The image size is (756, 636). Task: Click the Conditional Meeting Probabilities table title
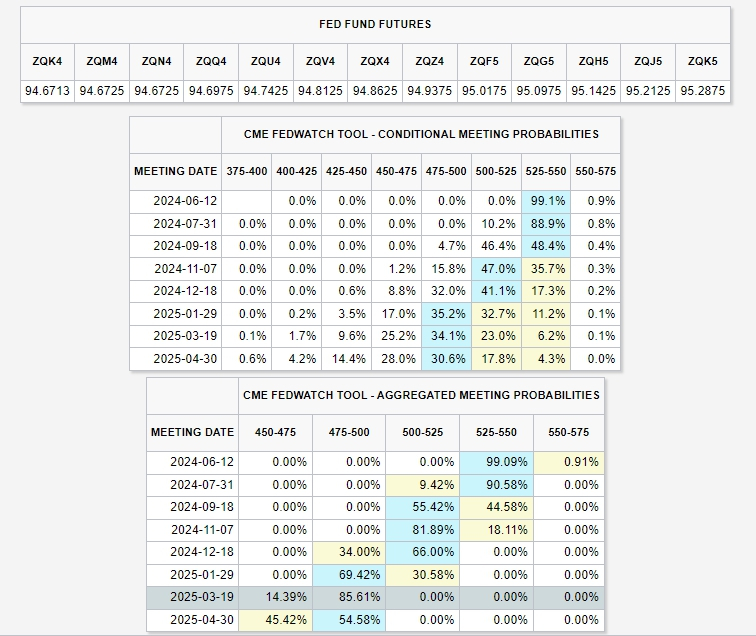(421, 134)
